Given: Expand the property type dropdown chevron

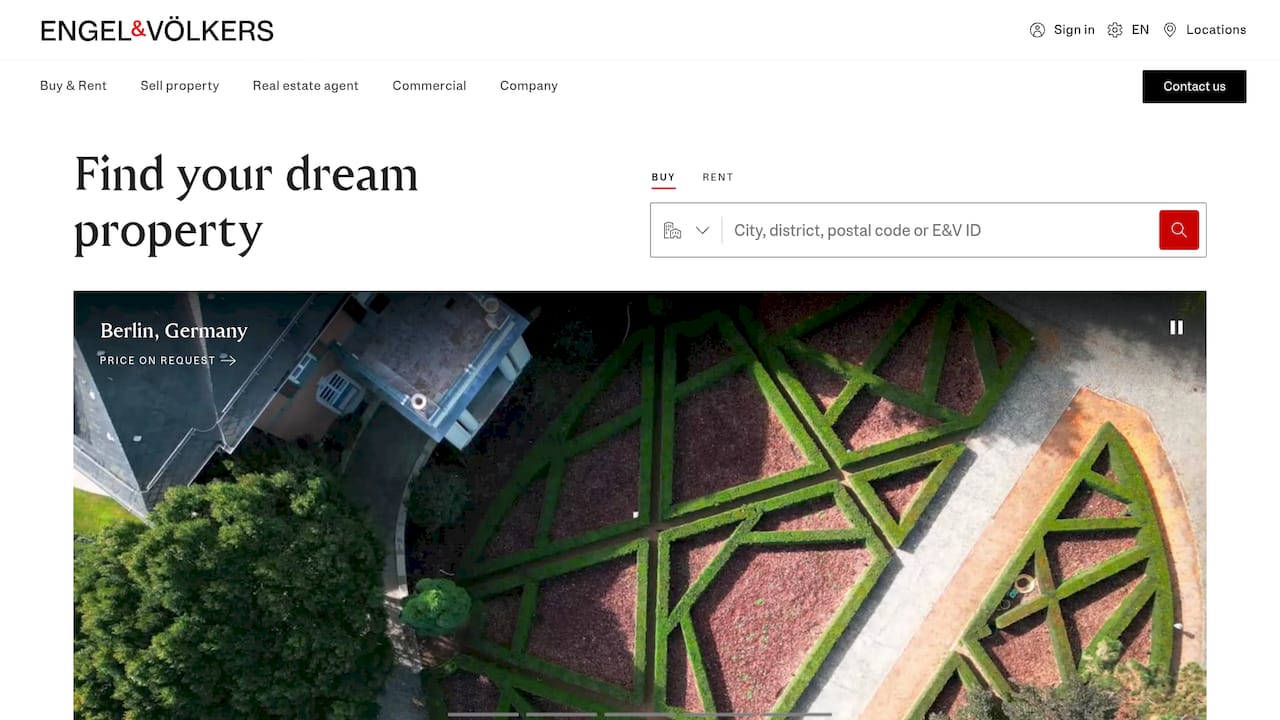Looking at the screenshot, I should click(x=702, y=230).
